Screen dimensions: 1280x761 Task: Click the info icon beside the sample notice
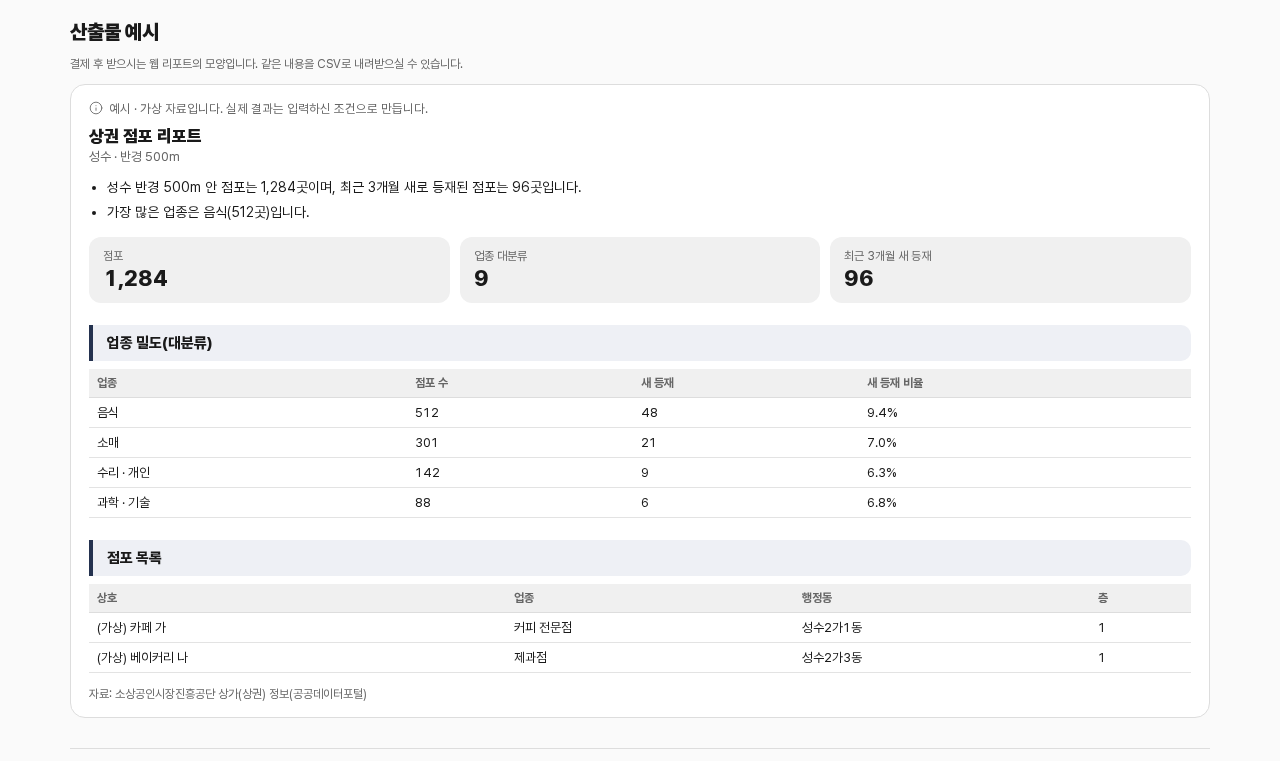tap(96, 108)
